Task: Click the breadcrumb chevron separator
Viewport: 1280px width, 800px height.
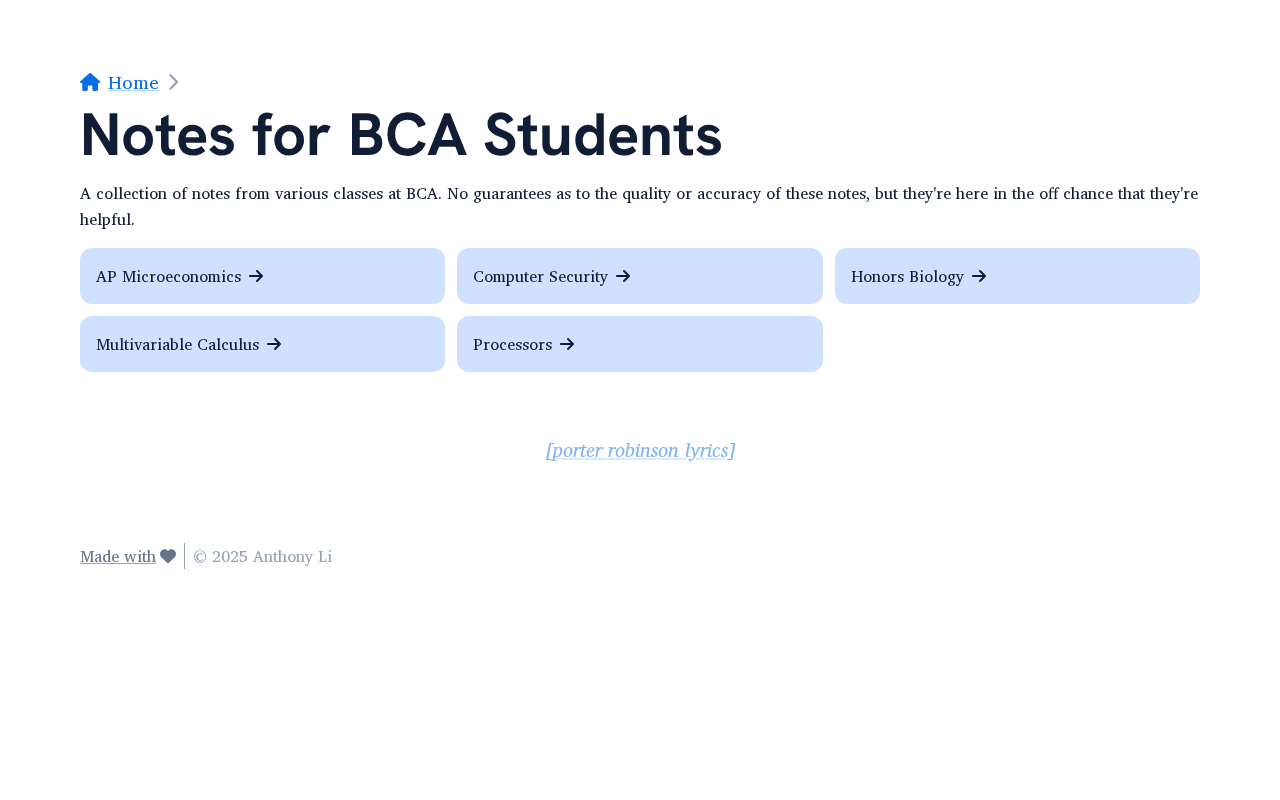Action: click(x=173, y=82)
